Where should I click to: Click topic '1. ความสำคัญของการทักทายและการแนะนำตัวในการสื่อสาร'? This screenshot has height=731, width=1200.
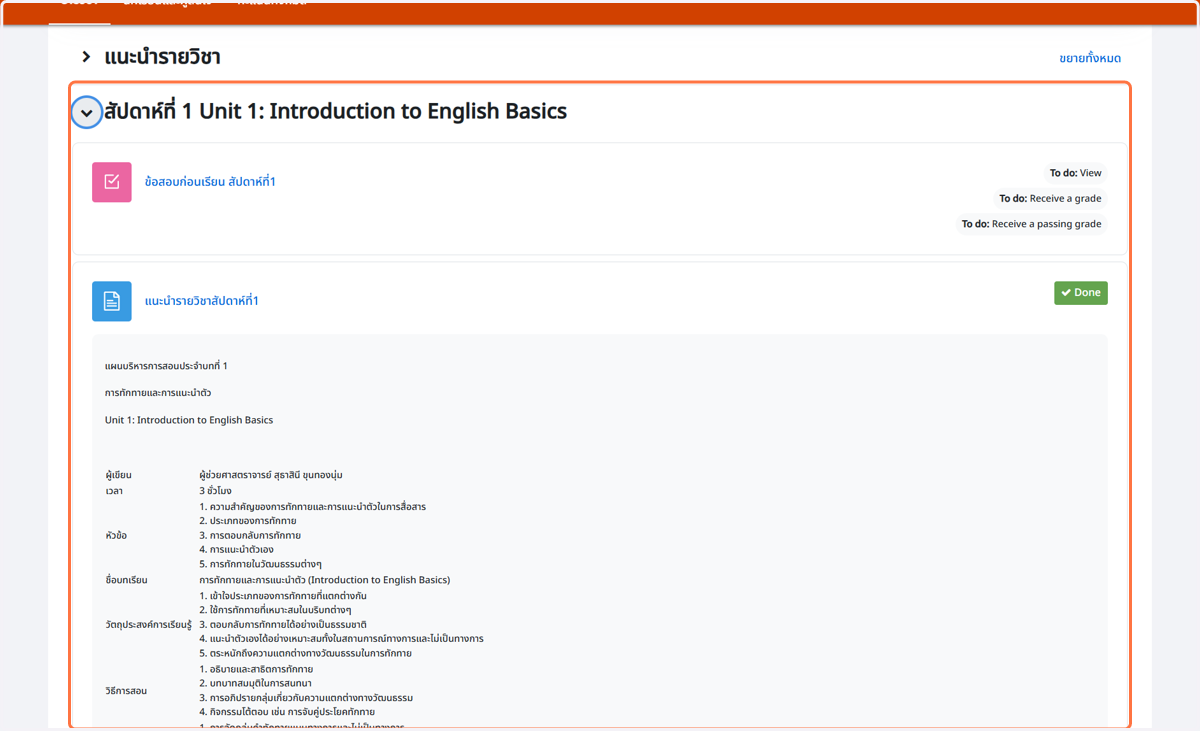pyautogui.click(x=312, y=507)
